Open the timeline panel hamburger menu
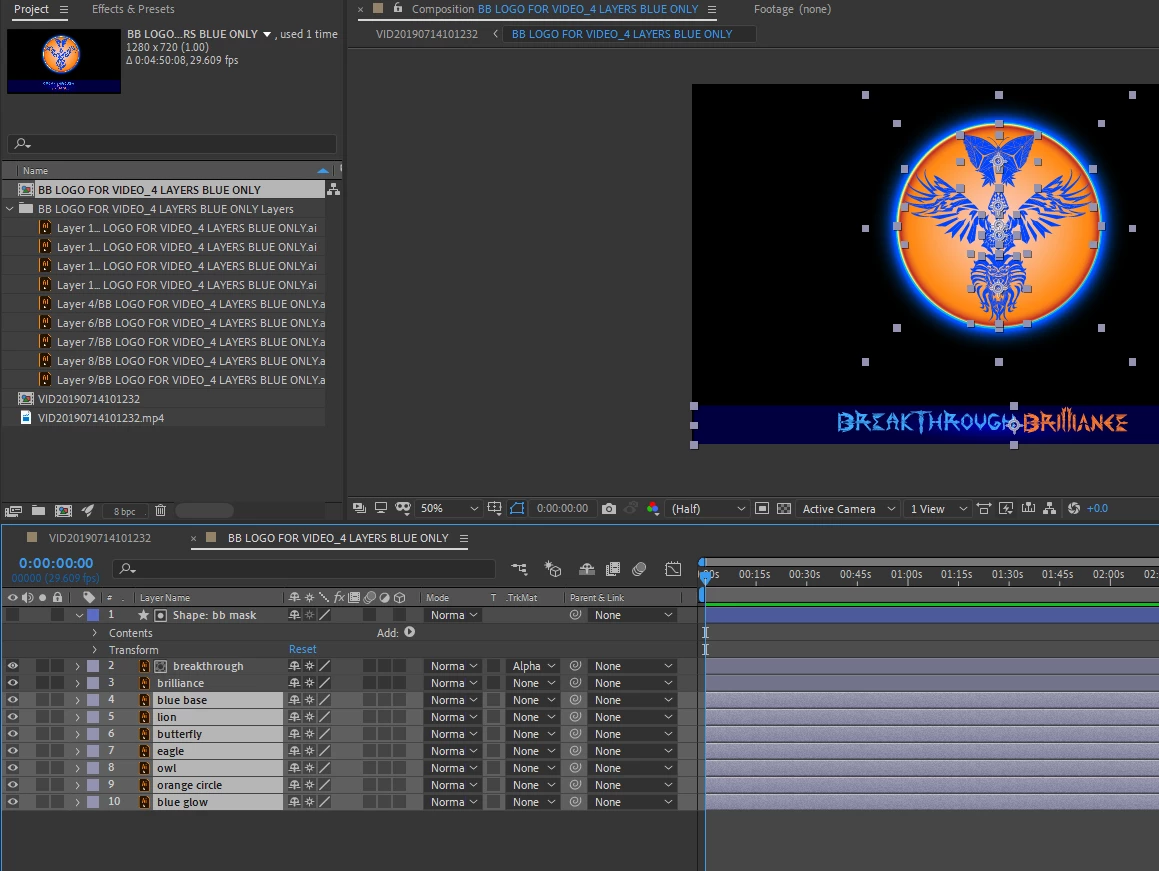Viewport: 1159px width, 871px height. (x=463, y=538)
